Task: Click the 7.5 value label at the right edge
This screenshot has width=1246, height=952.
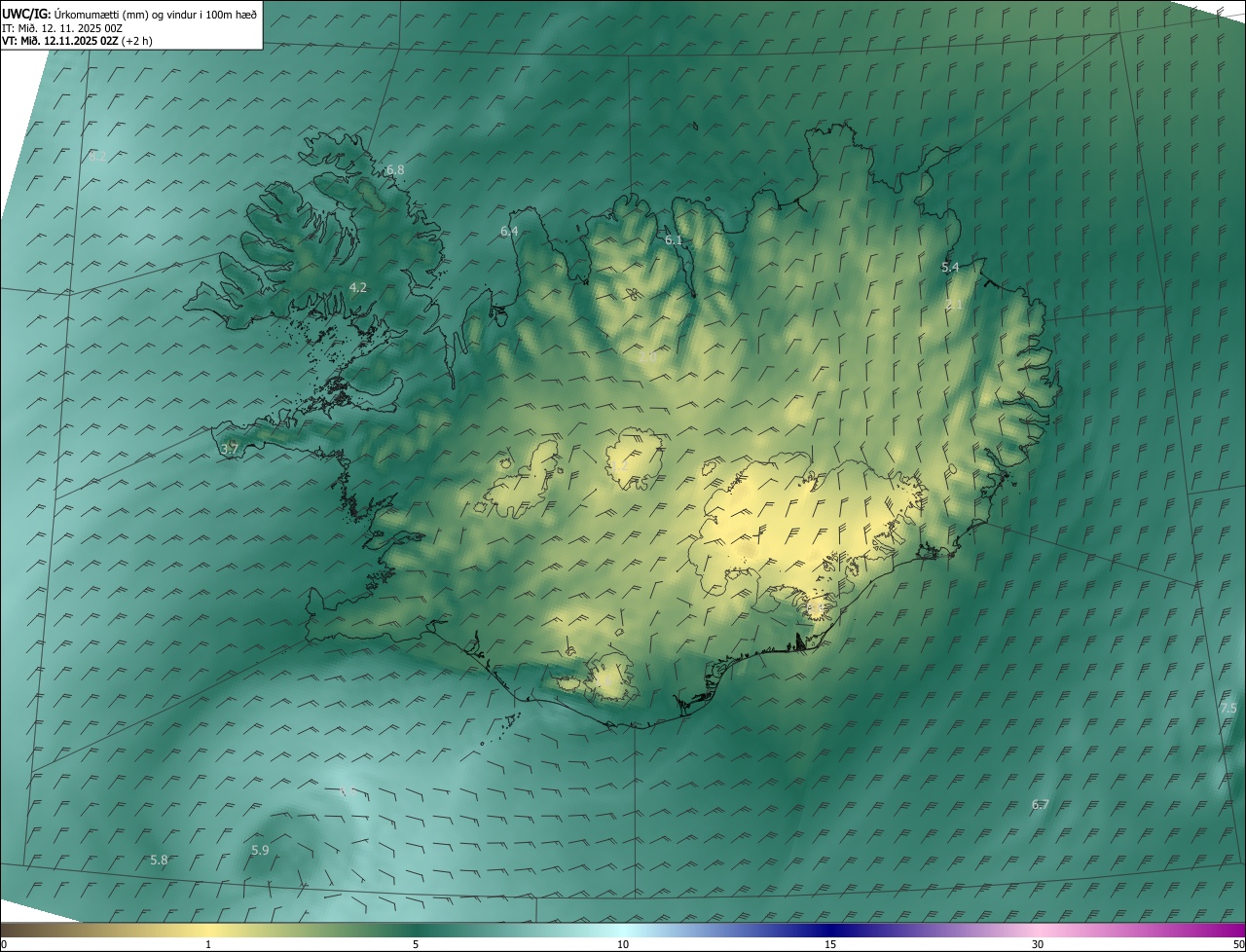Action: click(x=1228, y=709)
